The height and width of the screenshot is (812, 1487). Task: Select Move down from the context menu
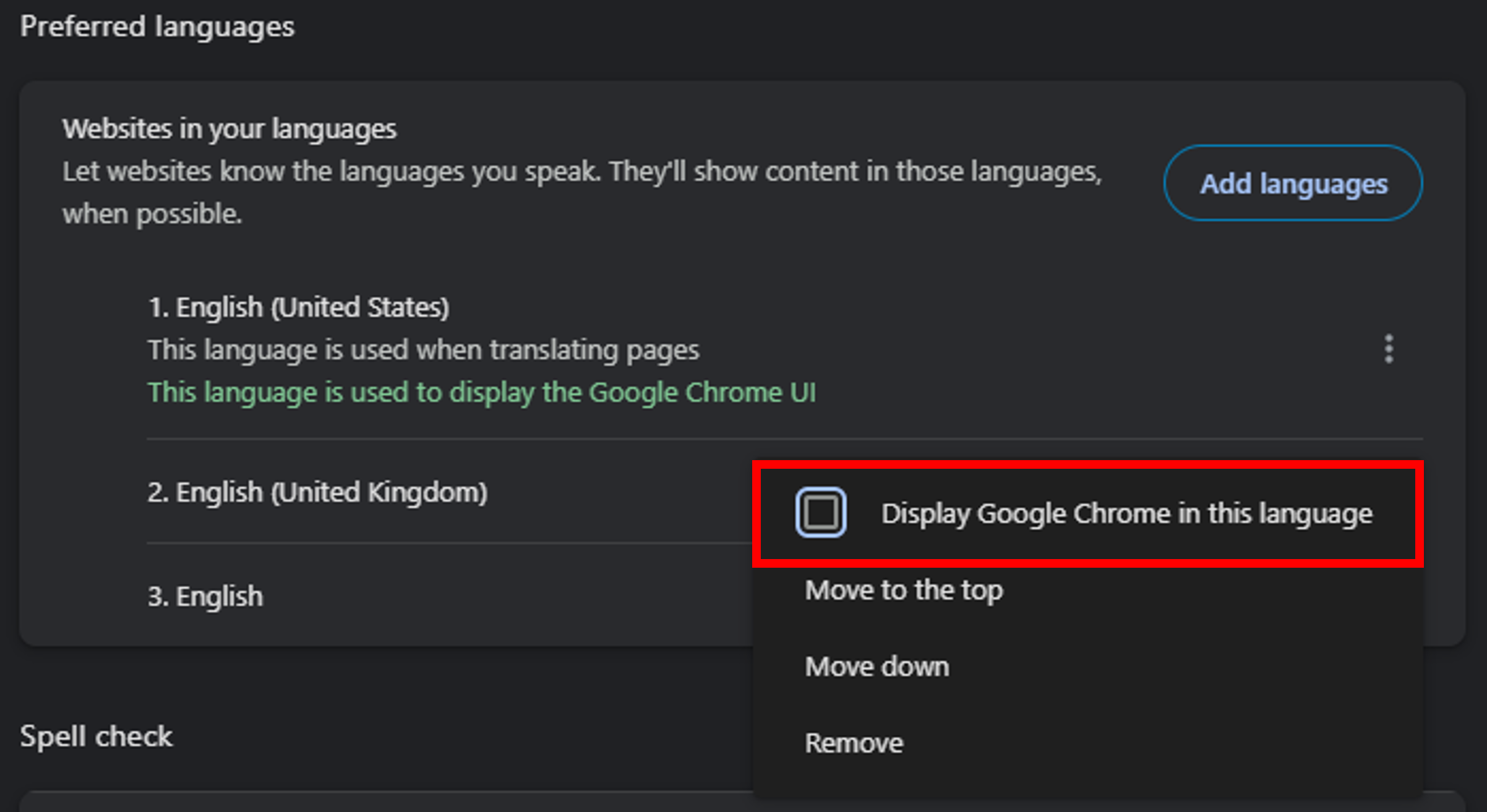point(876,667)
